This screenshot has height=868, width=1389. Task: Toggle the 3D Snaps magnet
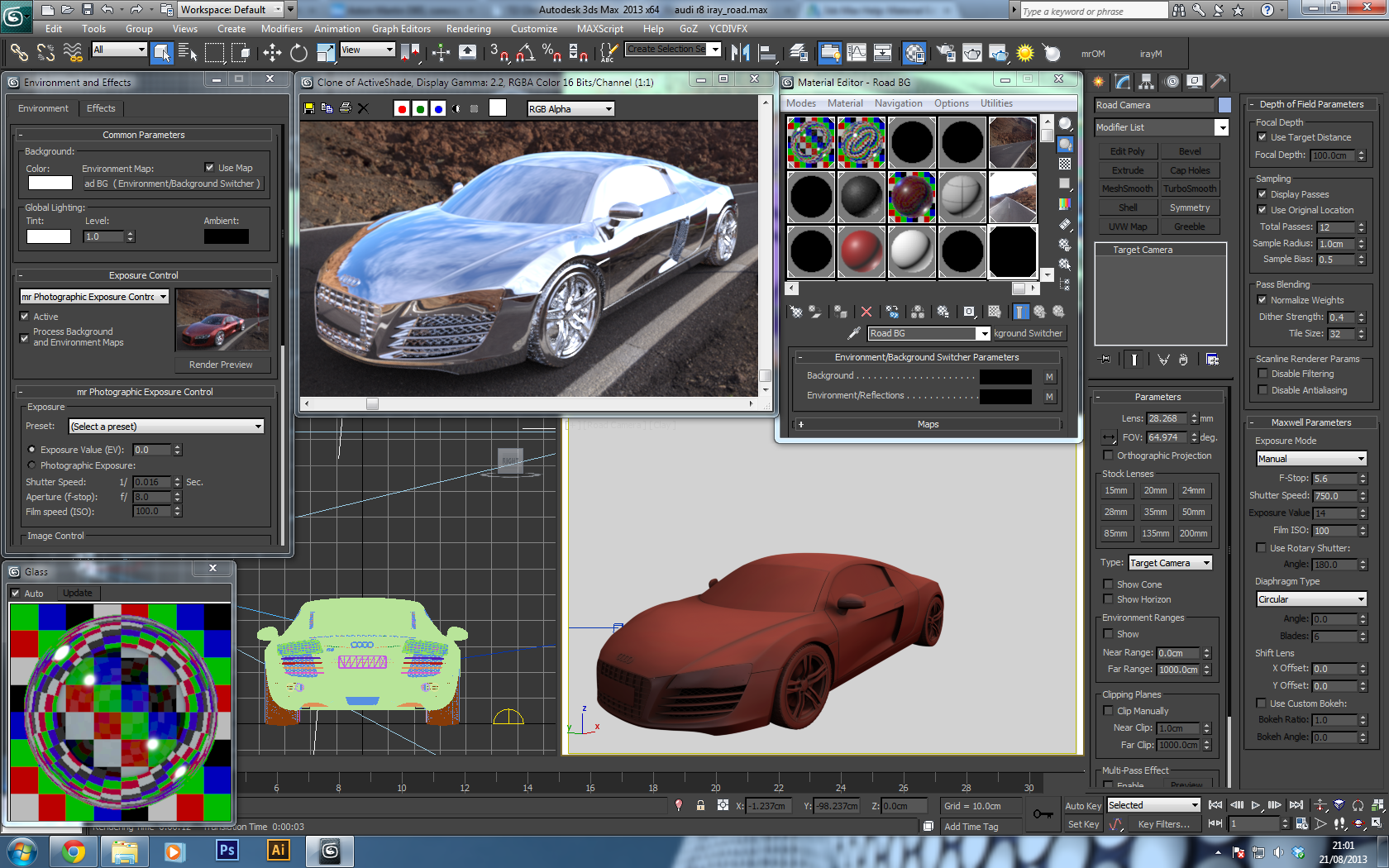tap(499, 53)
